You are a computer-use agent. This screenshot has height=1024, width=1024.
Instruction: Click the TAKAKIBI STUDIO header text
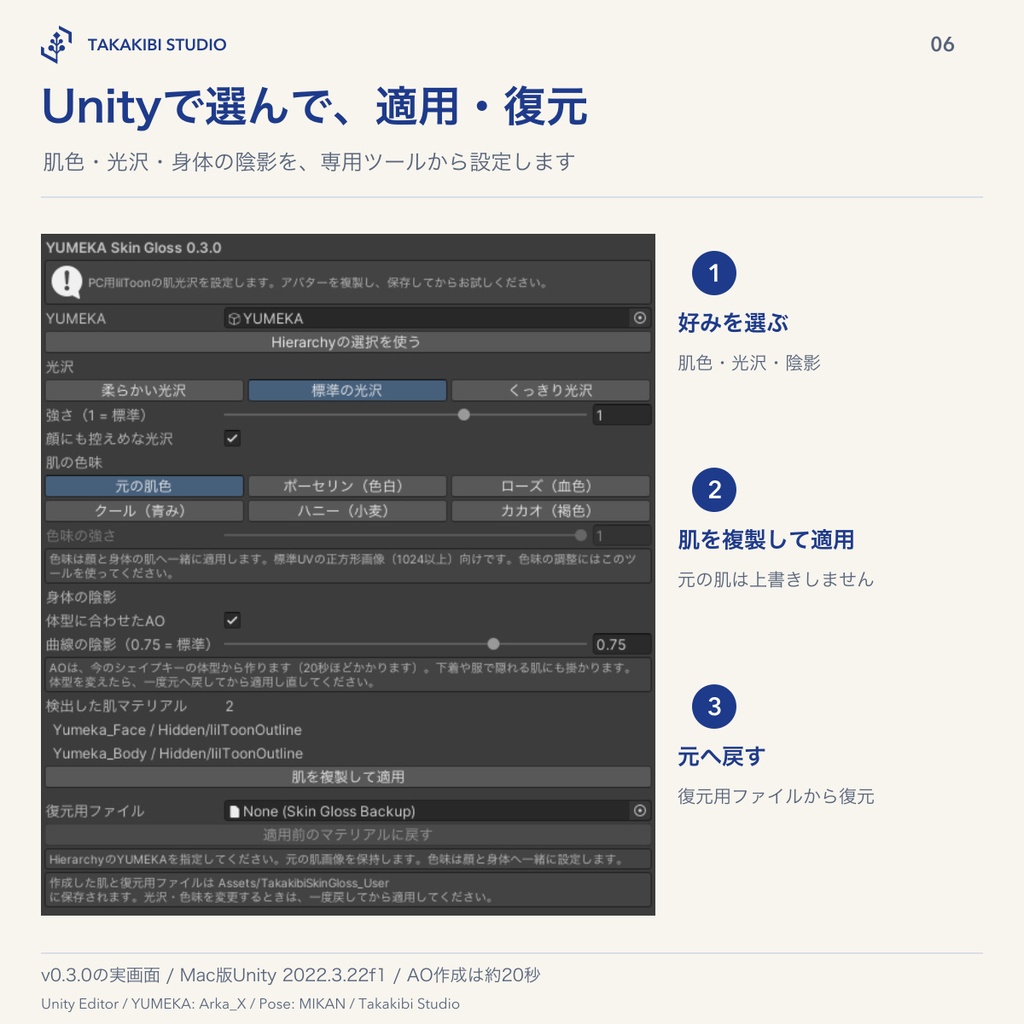[x=157, y=44]
